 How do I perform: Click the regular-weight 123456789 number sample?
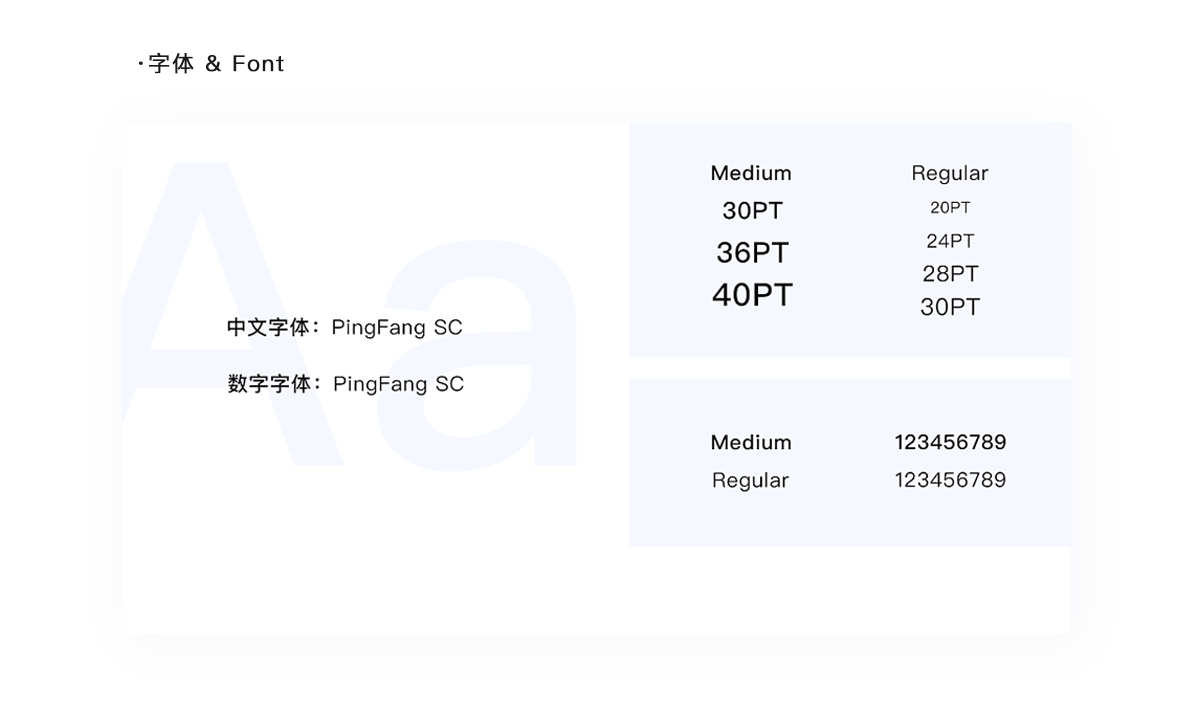[950, 480]
